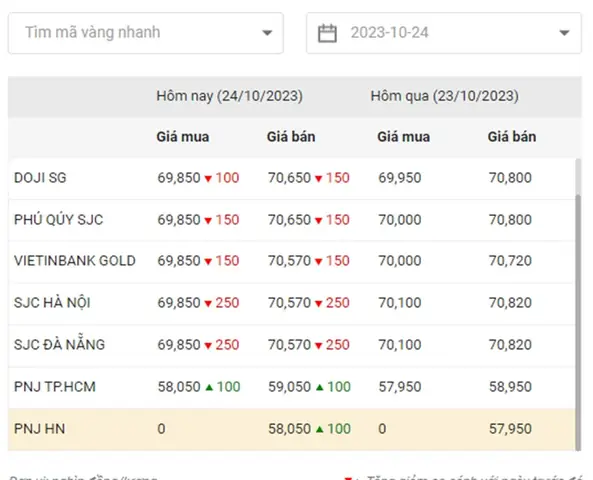Screen dimensions: 593x480
Task: Click the calendar icon in date picker
Action: point(327,33)
